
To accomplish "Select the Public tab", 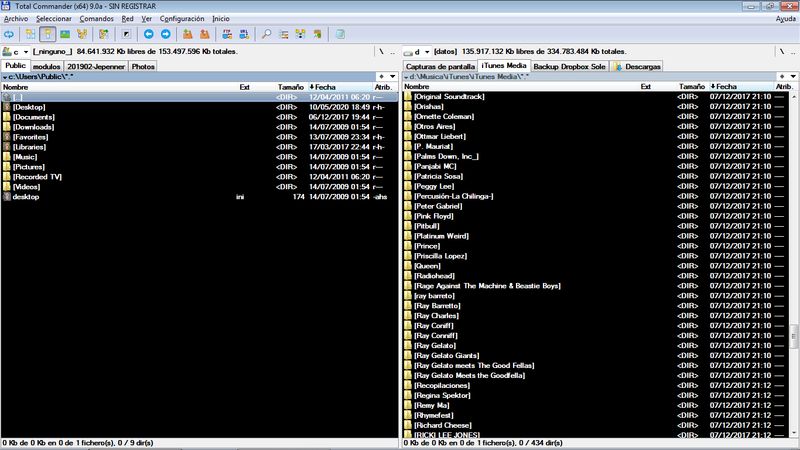I will coord(15,66).
